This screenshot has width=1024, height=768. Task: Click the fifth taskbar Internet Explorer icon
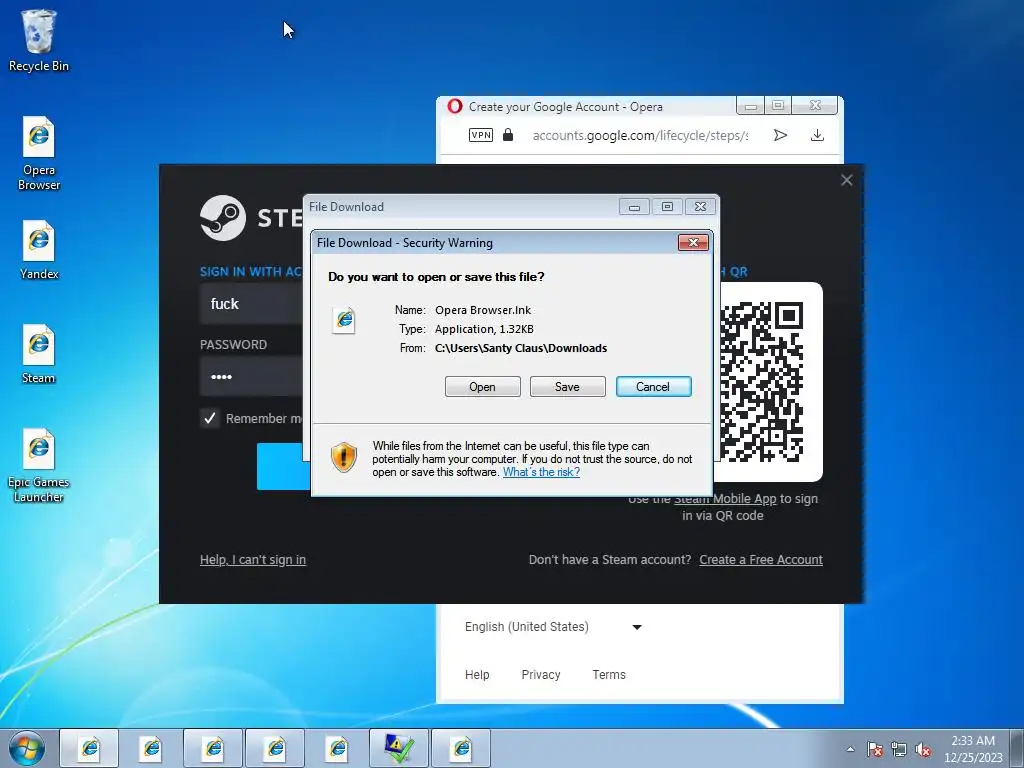click(x=337, y=748)
